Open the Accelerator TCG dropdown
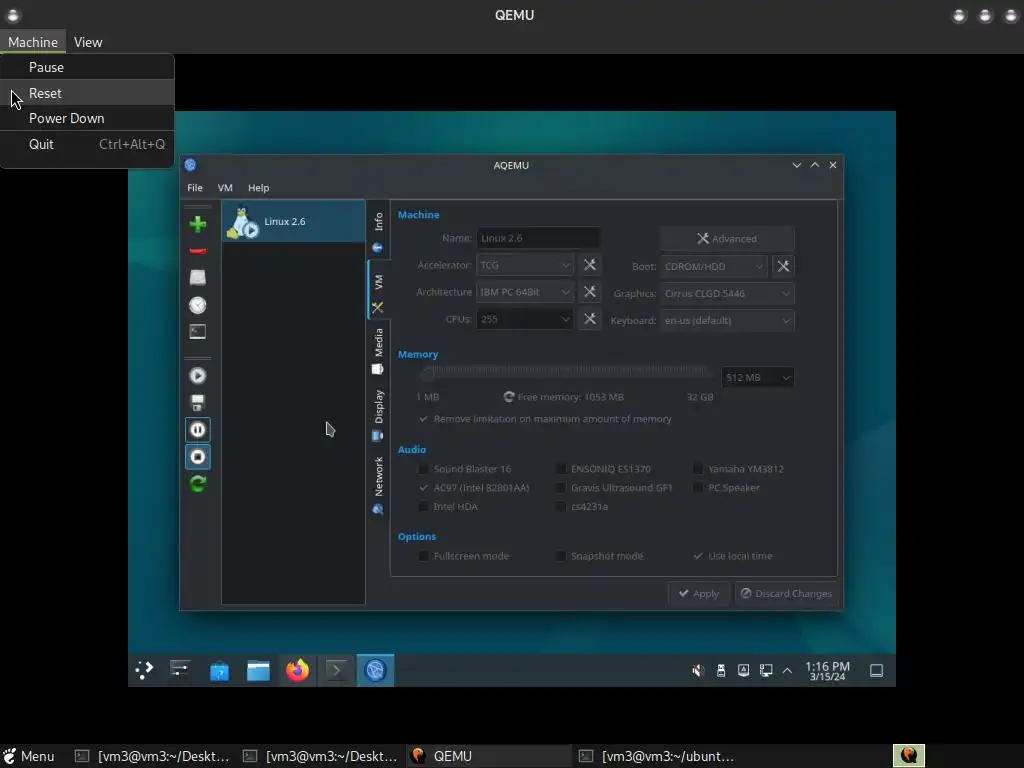The image size is (1024, 768). click(x=525, y=264)
